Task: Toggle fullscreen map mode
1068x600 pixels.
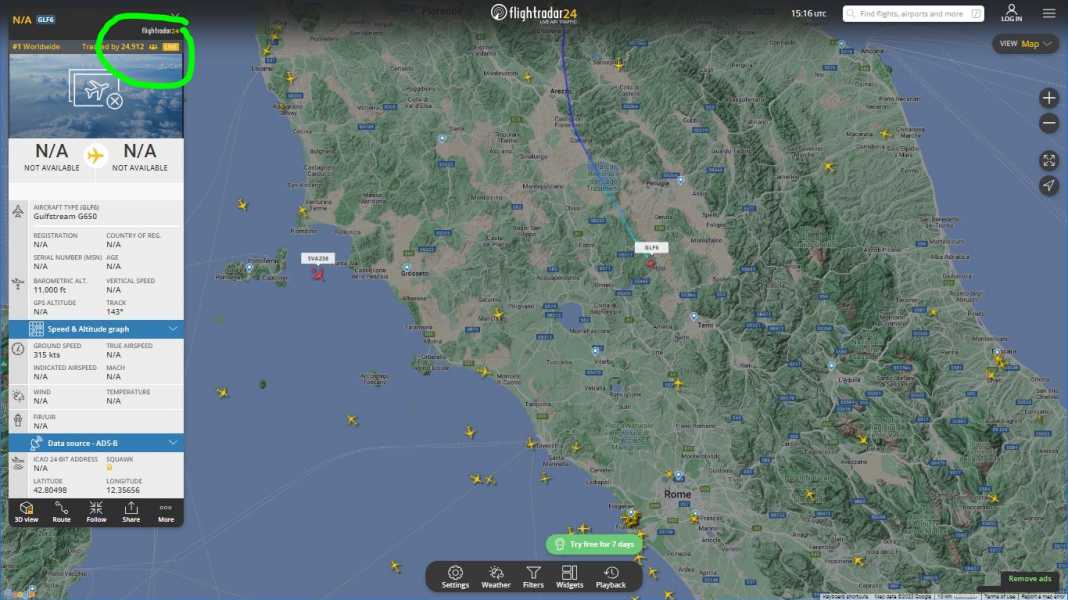Action: pos(1049,161)
